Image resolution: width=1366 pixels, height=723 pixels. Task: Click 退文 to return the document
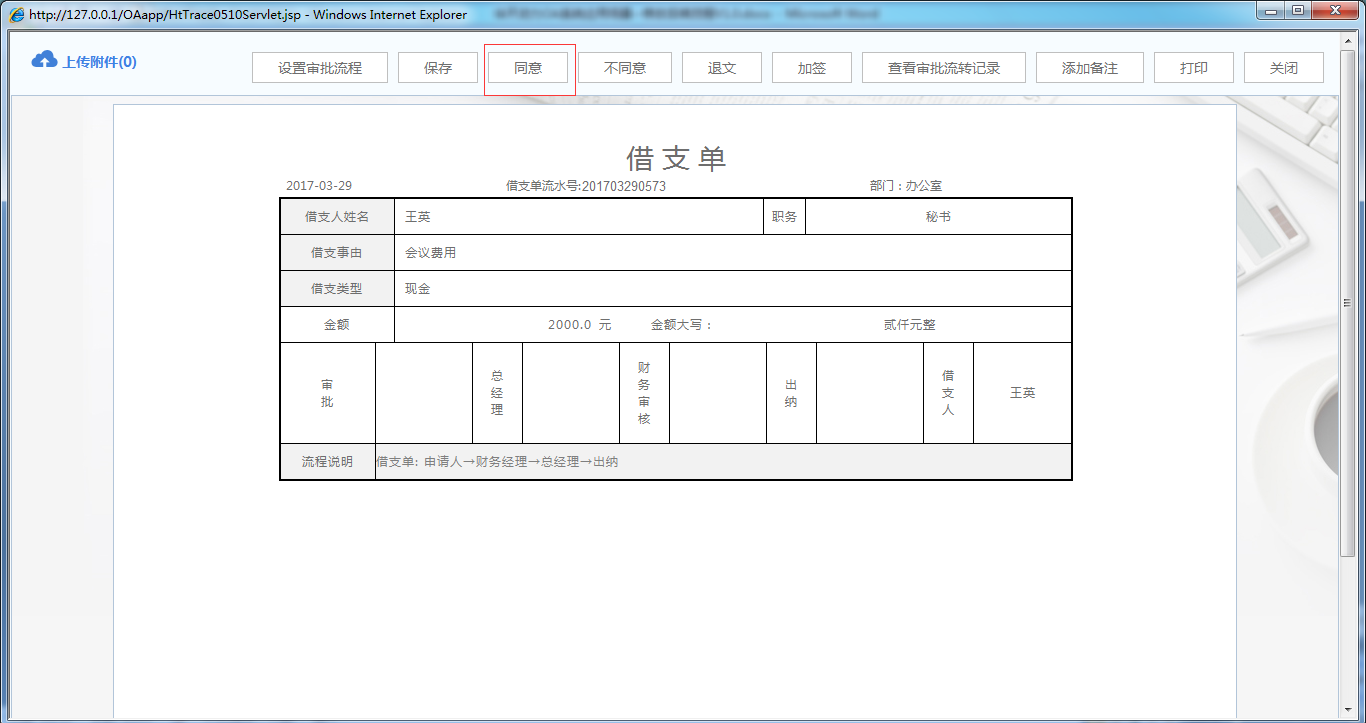(x=721, y=67)
